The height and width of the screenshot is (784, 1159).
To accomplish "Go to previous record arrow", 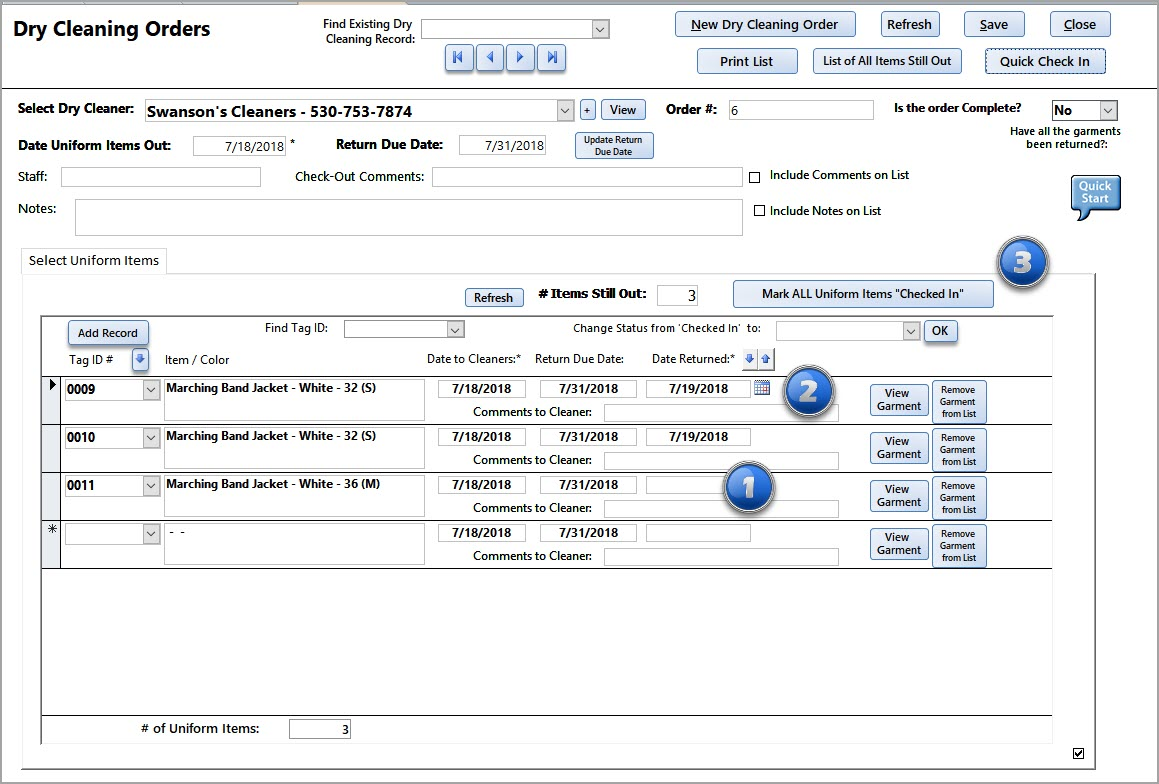I will (489, 58).
